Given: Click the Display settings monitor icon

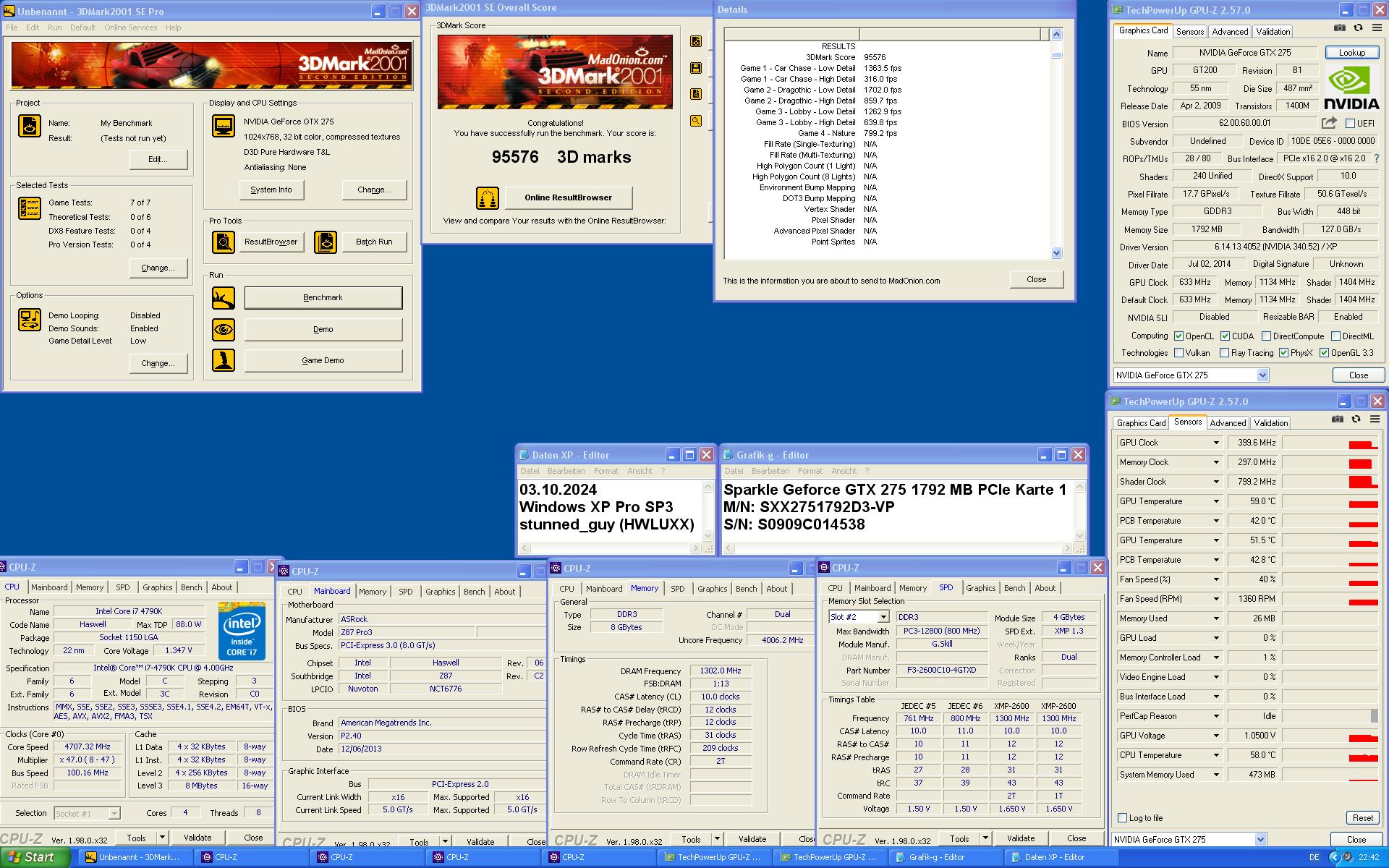Looking at the screenshot, I should 224,126.
